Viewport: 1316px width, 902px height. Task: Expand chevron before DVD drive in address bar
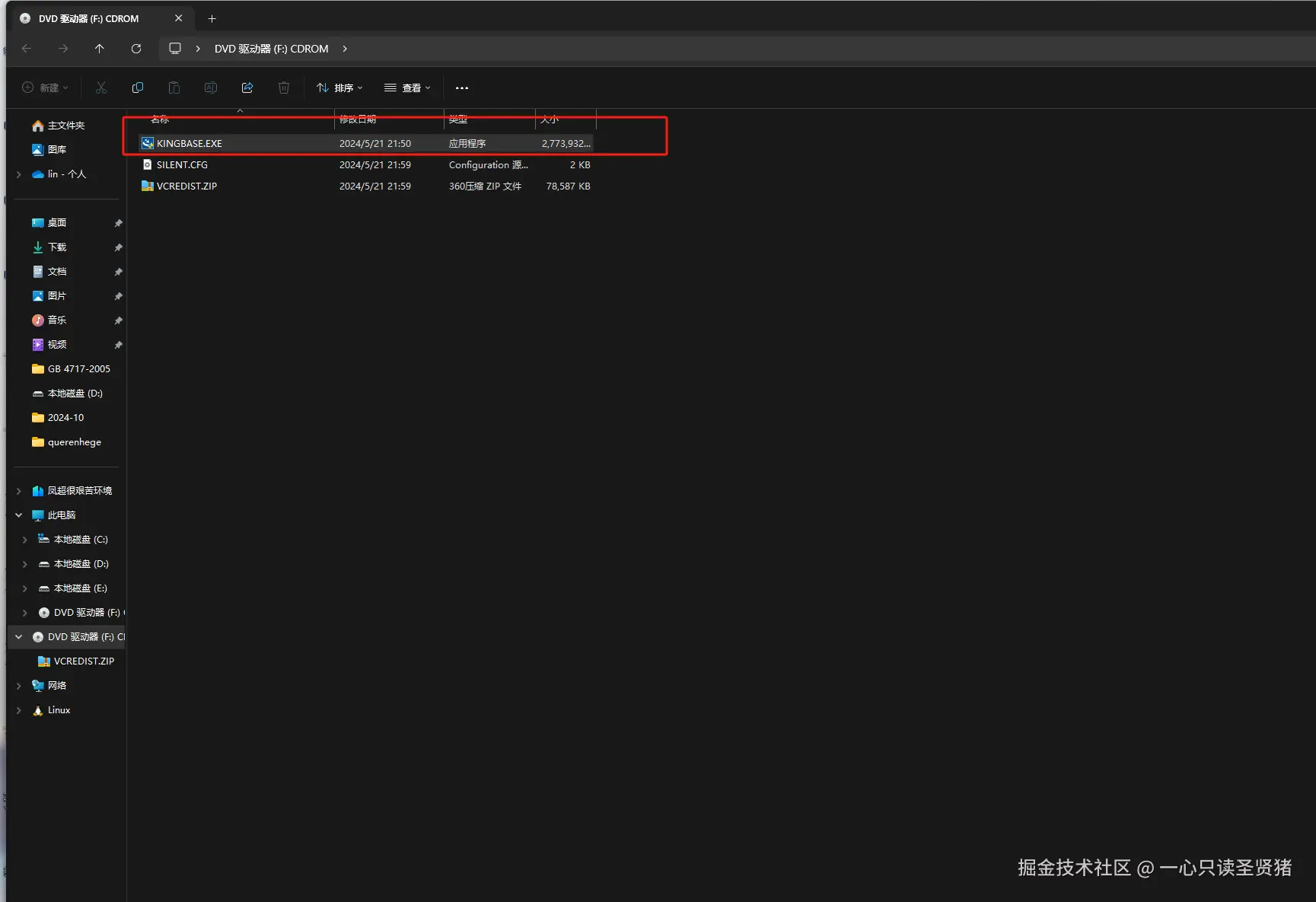coord(198,49)
